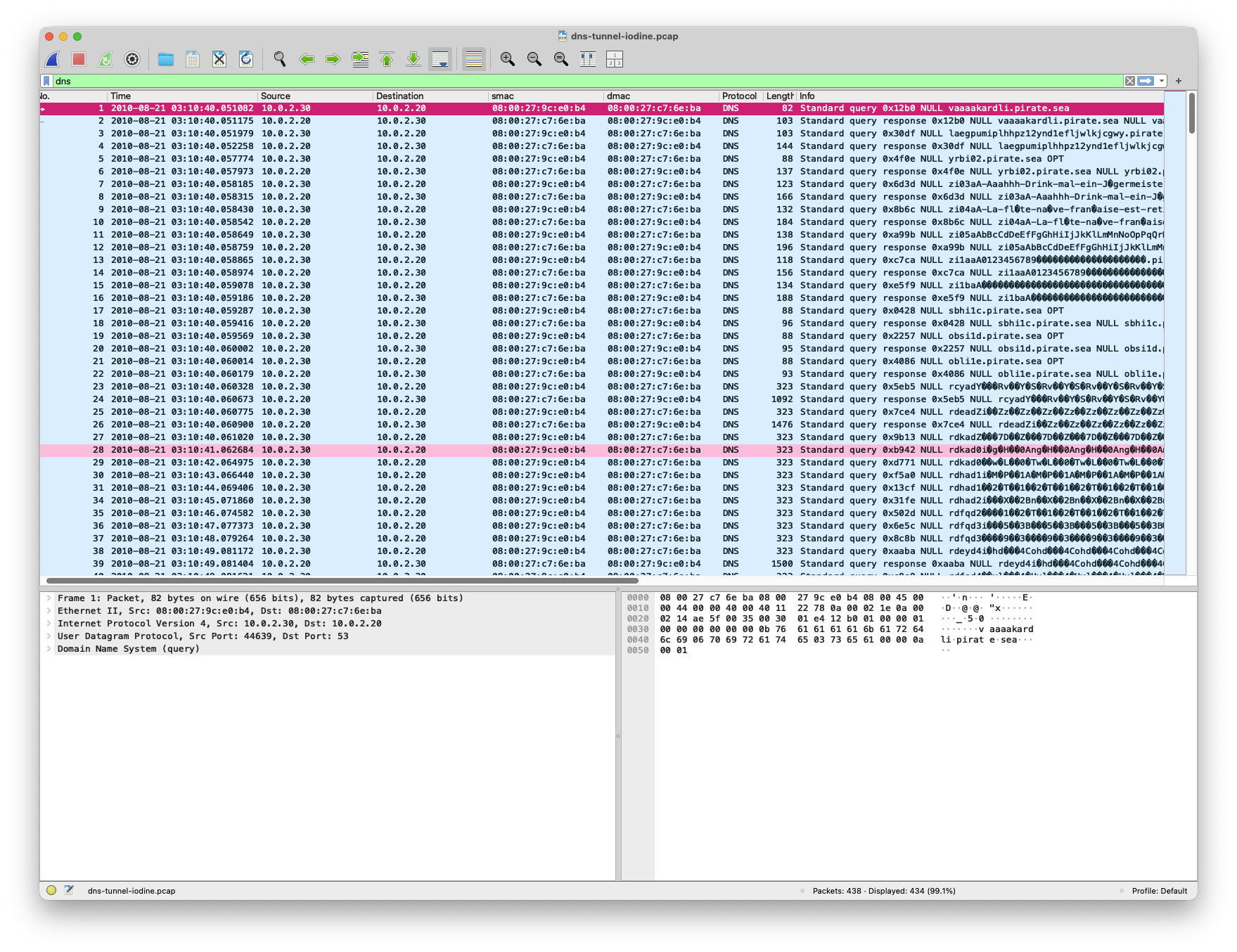Click the packet list horizontal scrollbar

point(342,581)
